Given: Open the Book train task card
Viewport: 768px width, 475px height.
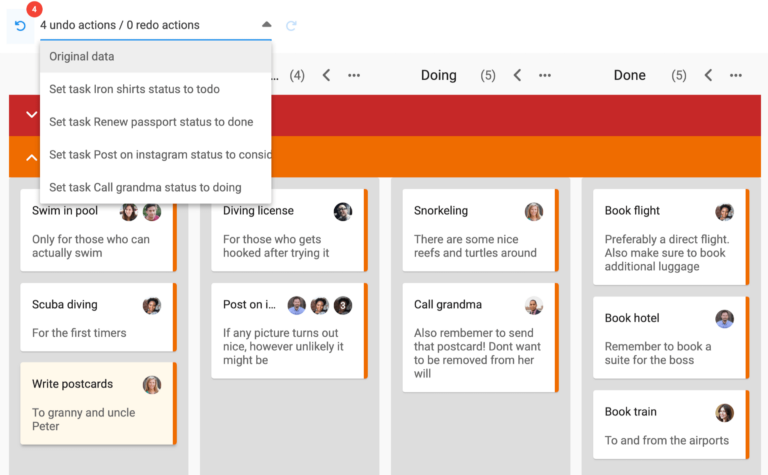Looking at the screenshot, I should click(x=671, y=425).
